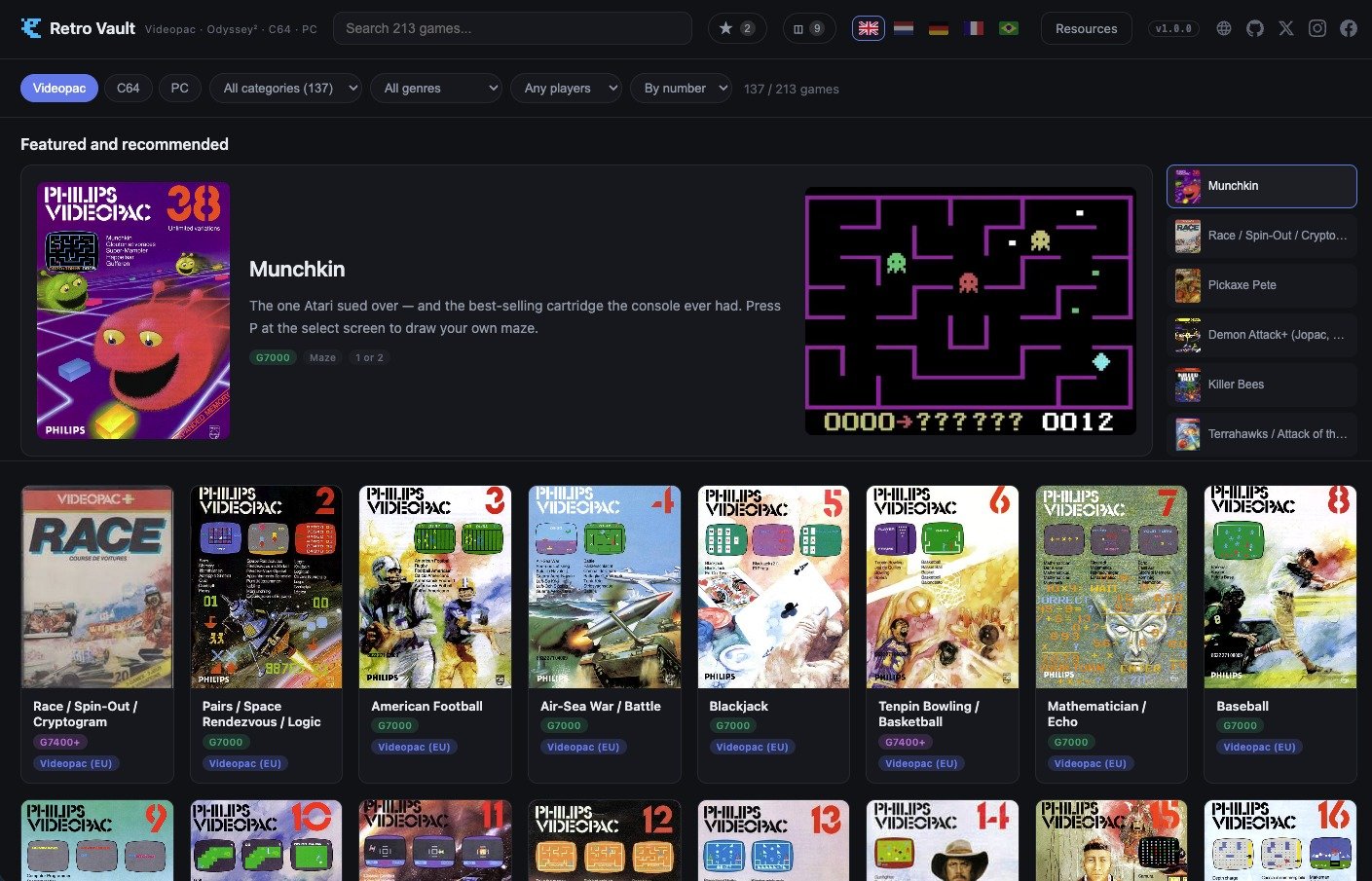
Task: Focus the 'Search 213 games...' field
Action: [x=512, y=28]
